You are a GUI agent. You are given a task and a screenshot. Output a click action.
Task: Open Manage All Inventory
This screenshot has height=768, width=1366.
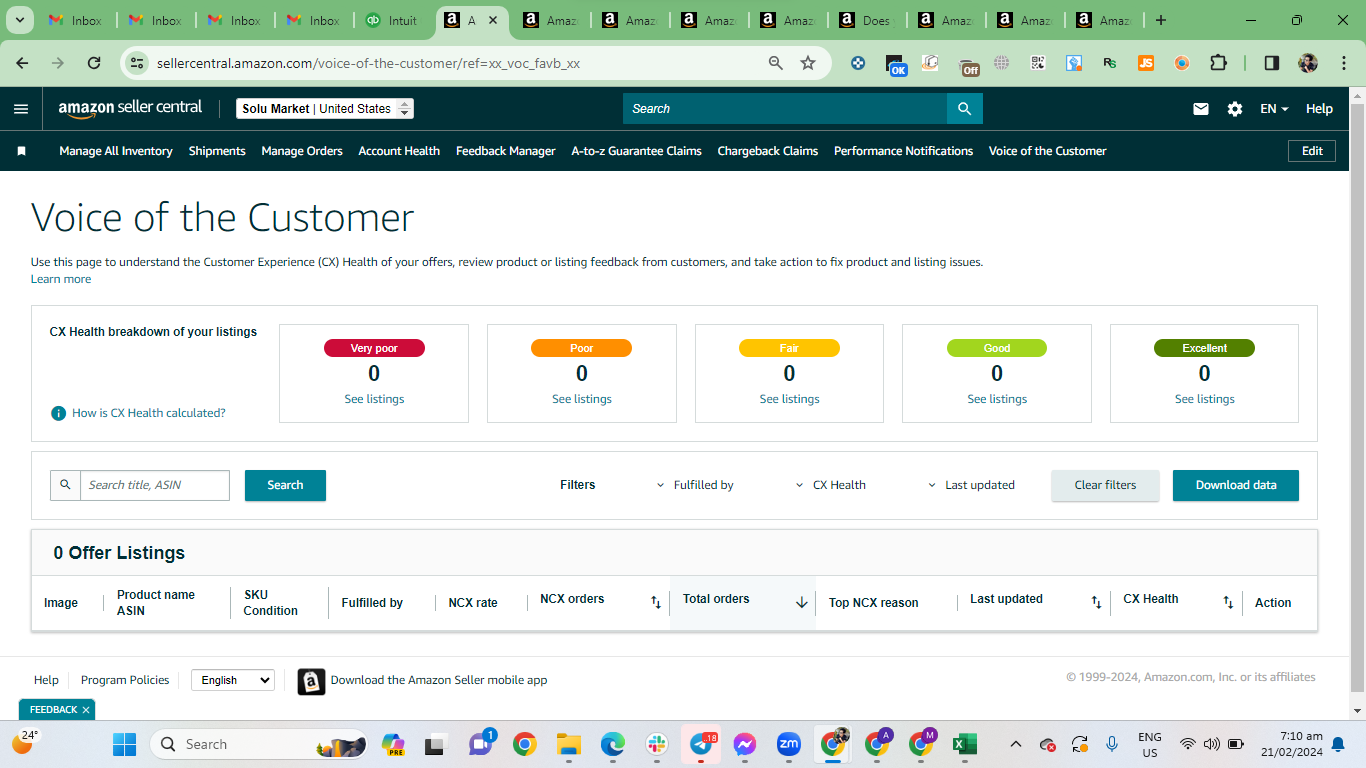[116, 151]
